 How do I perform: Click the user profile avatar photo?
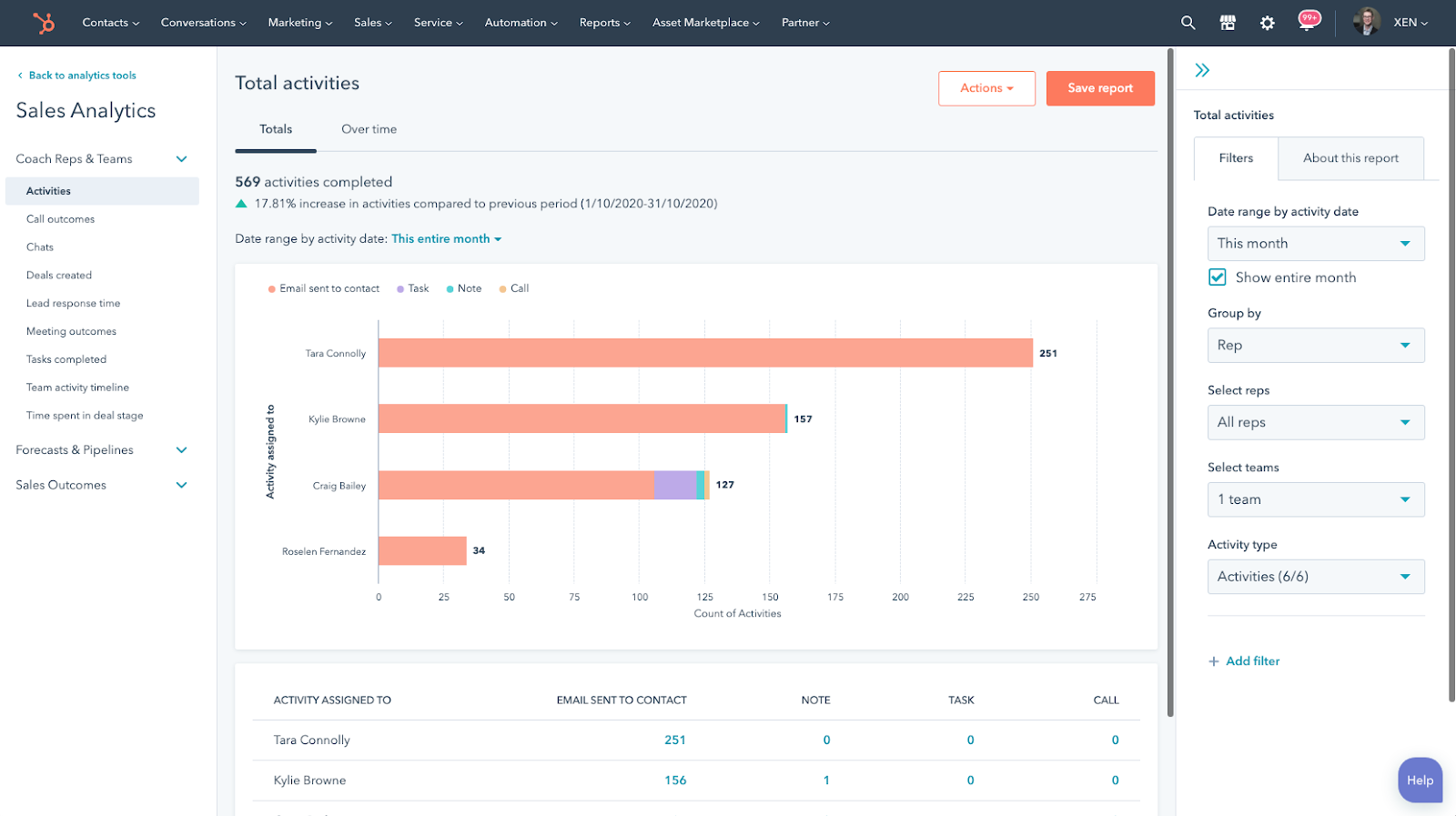coord(1366,22)
